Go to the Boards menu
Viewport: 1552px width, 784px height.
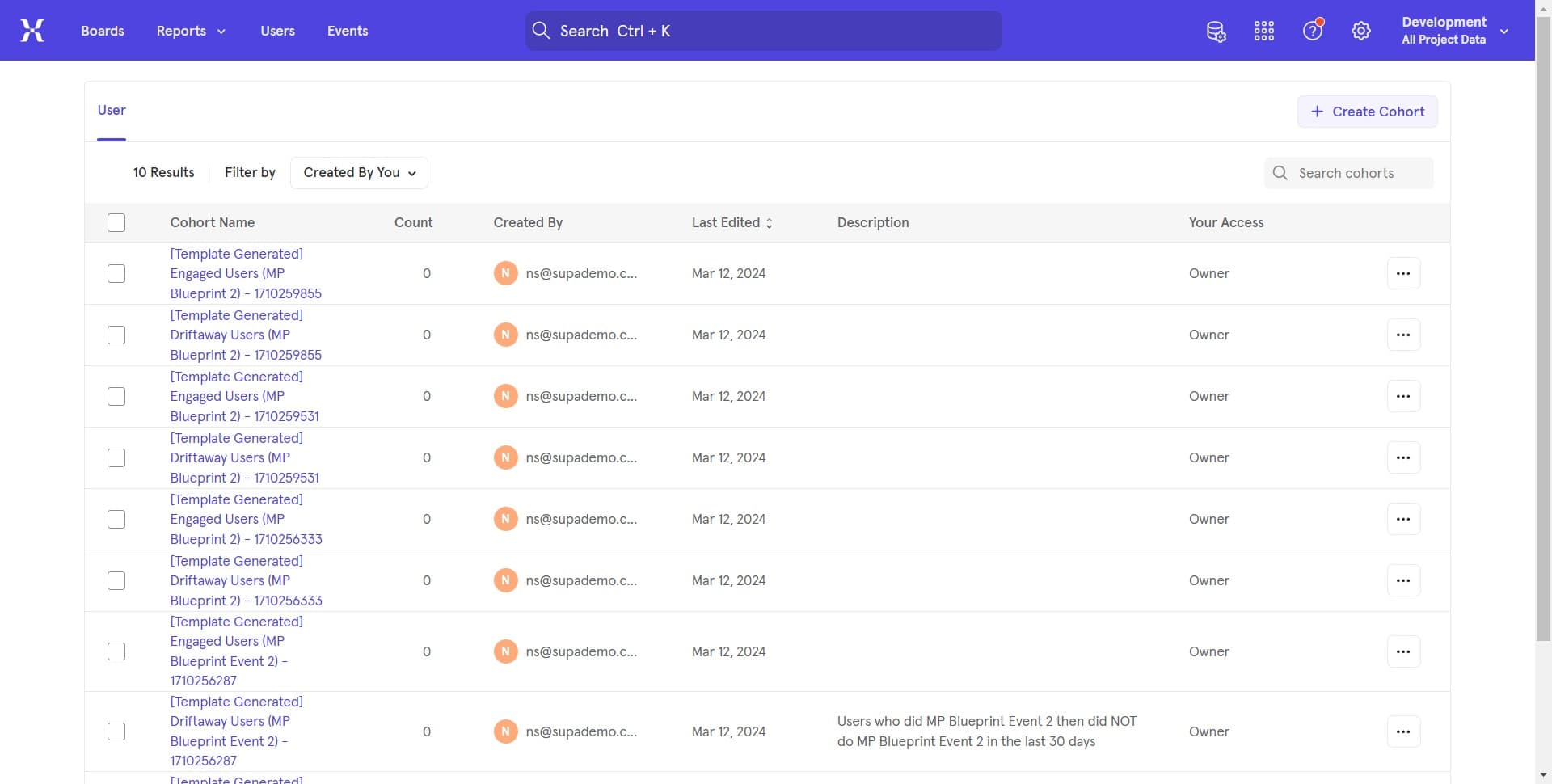[x=103, y=31]
